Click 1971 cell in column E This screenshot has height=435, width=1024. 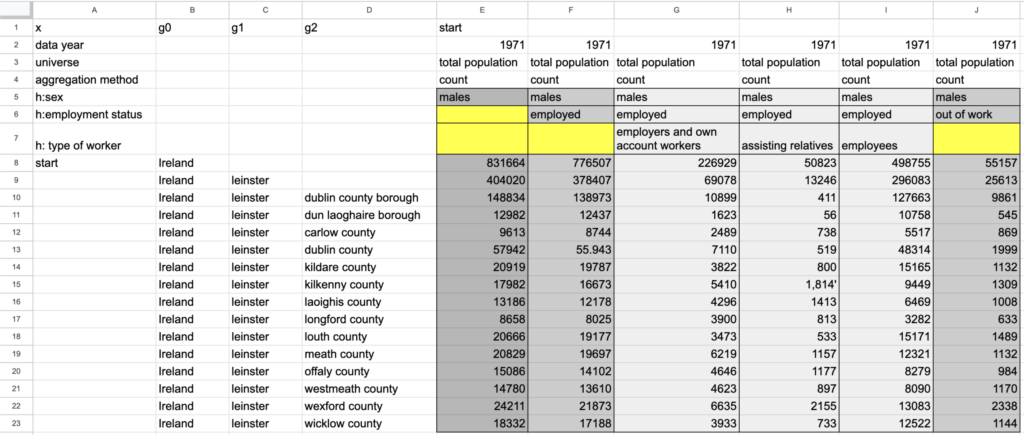coord(482,46)
